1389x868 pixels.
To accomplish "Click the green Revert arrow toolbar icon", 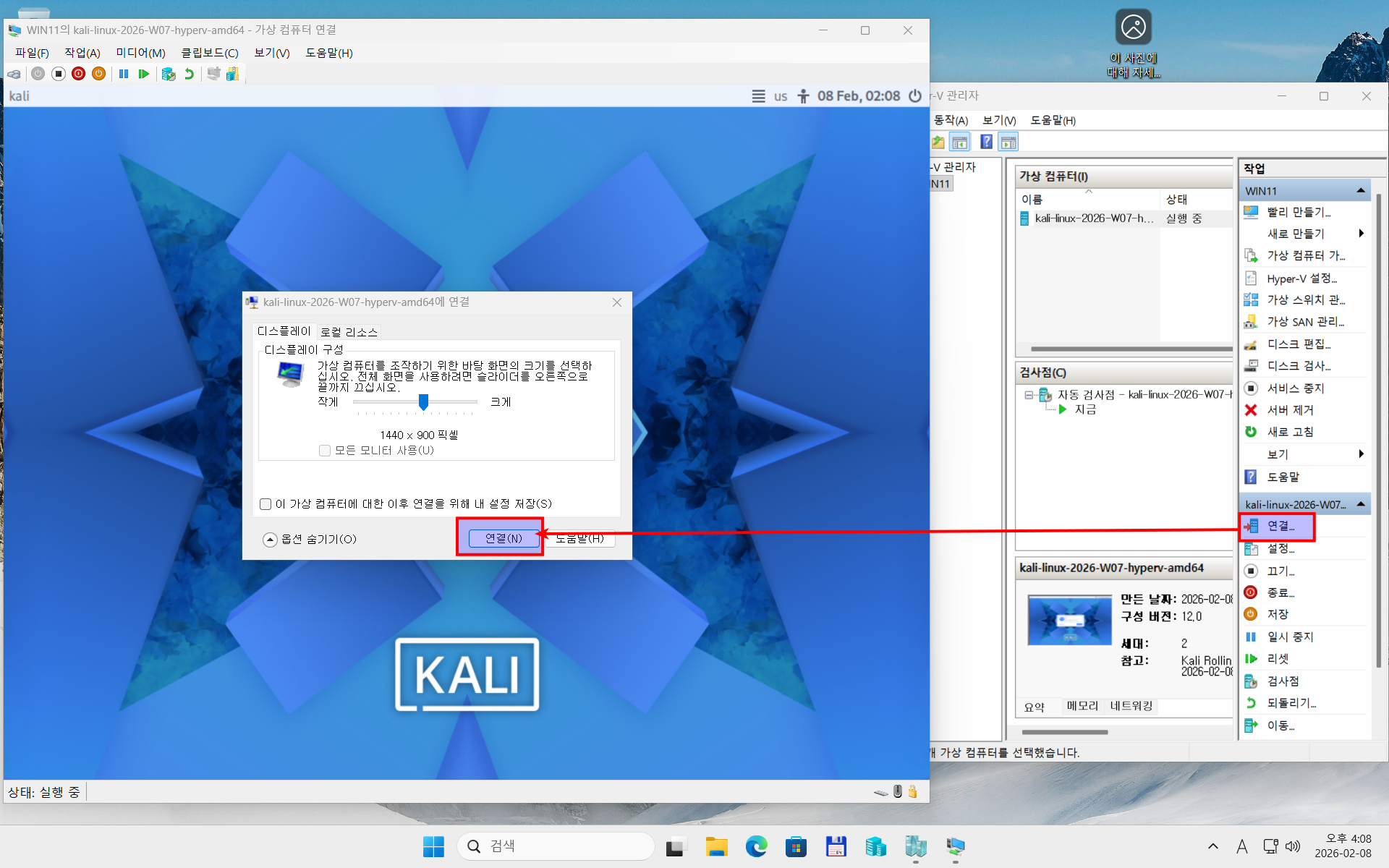I will [x=189, y=74].
